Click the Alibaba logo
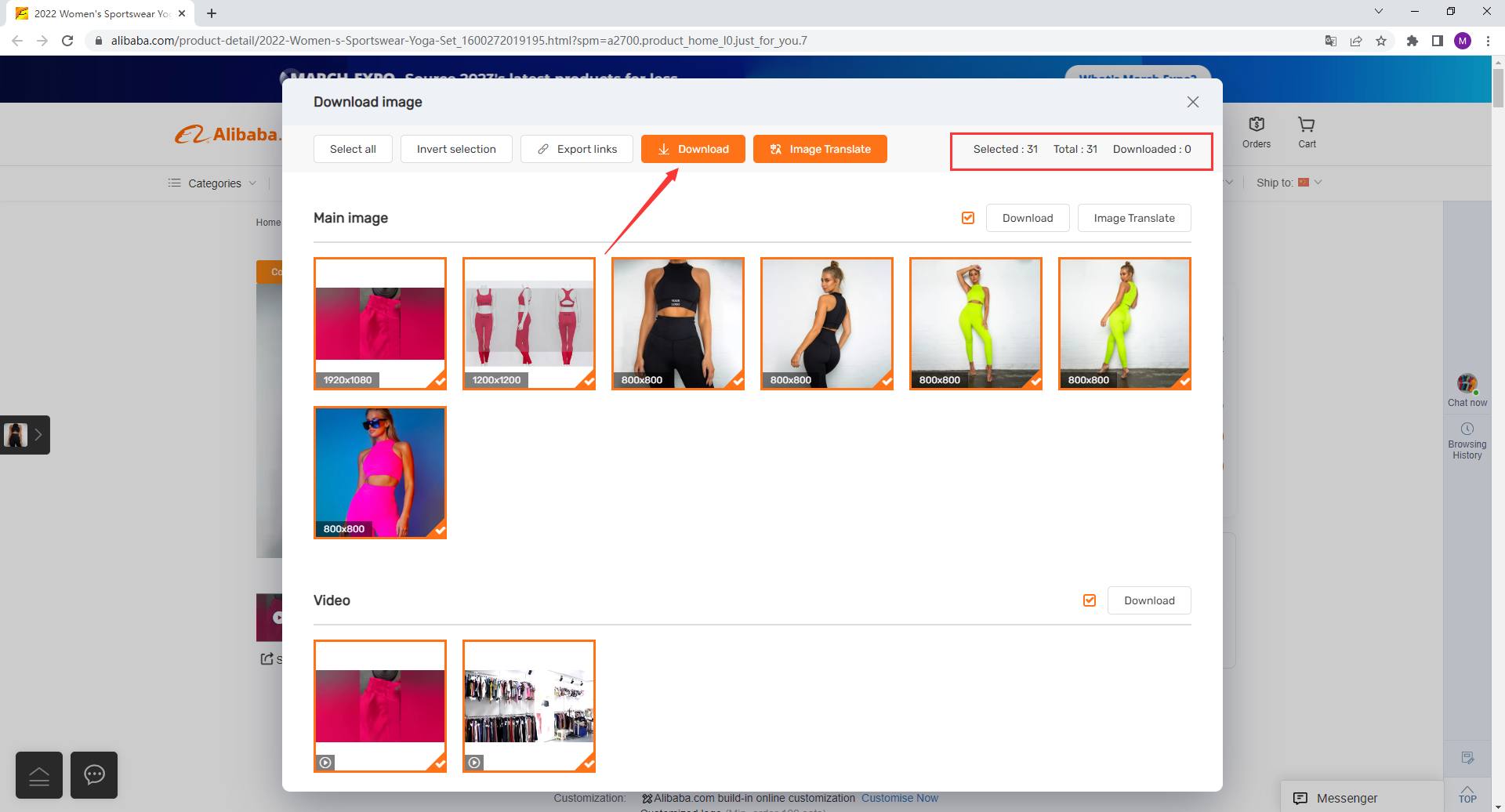 tap(227, 135)
